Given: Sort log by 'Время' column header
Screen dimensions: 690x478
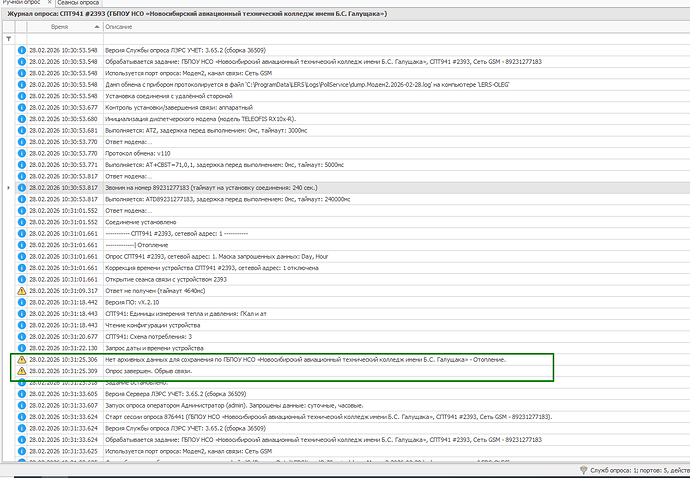Looking at the screenshot, I should 60,28.
